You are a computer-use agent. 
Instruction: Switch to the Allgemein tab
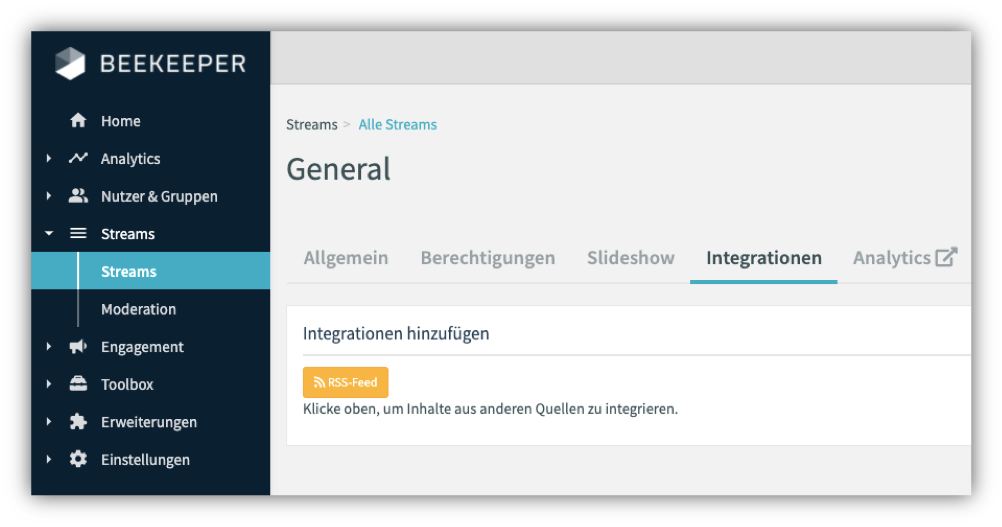[346, 257]
